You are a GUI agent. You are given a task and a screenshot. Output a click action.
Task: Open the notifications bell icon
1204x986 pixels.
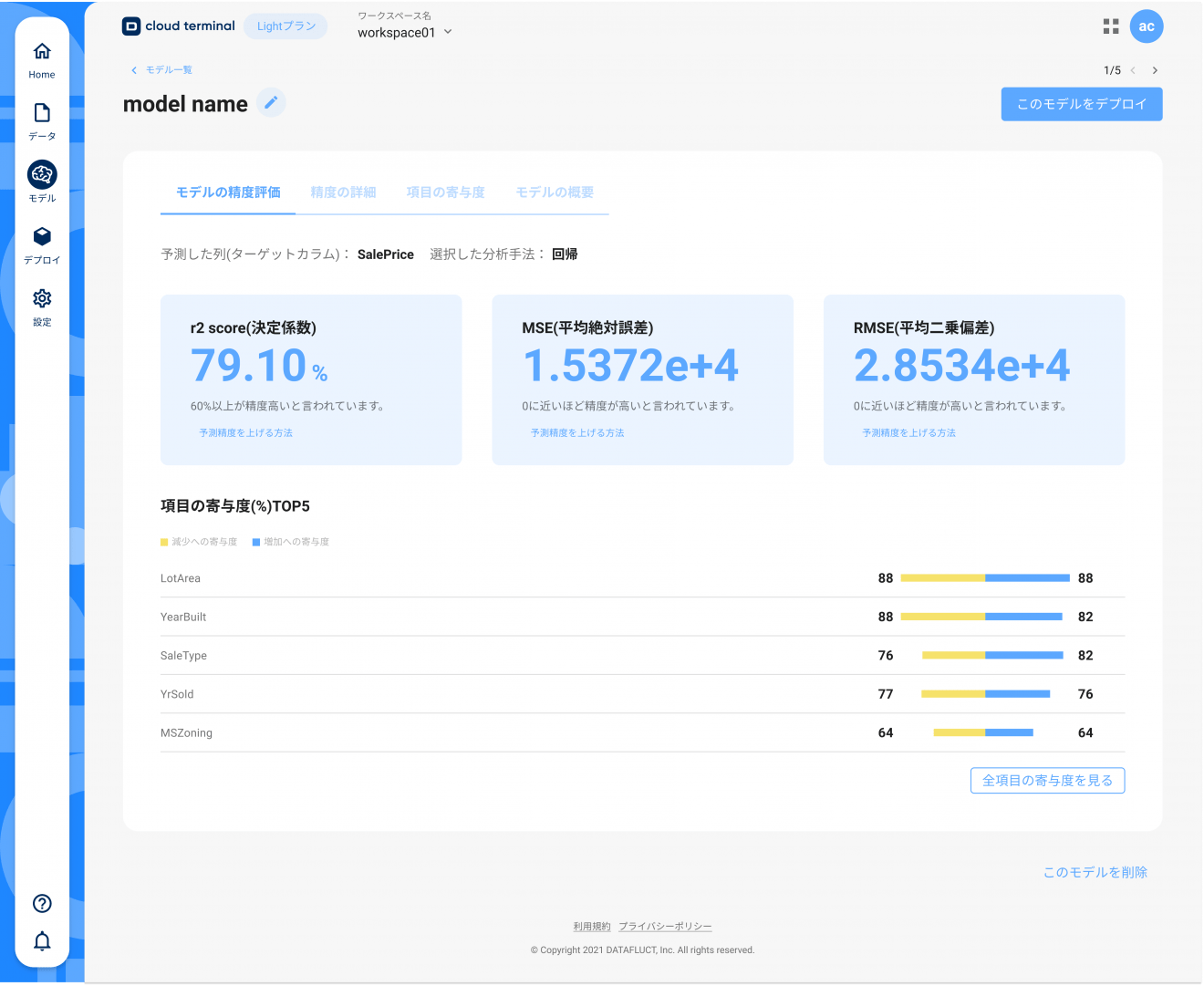(x=42, y=940)
